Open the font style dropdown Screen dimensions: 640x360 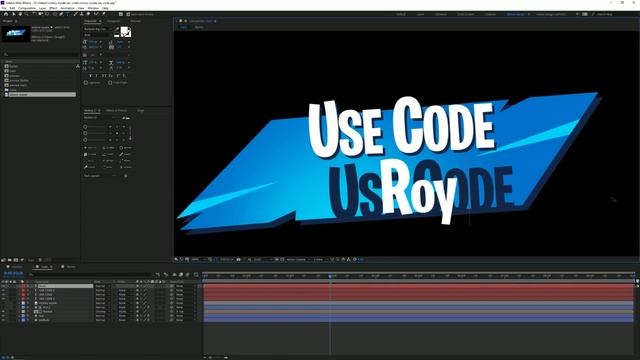click(98, 35)
